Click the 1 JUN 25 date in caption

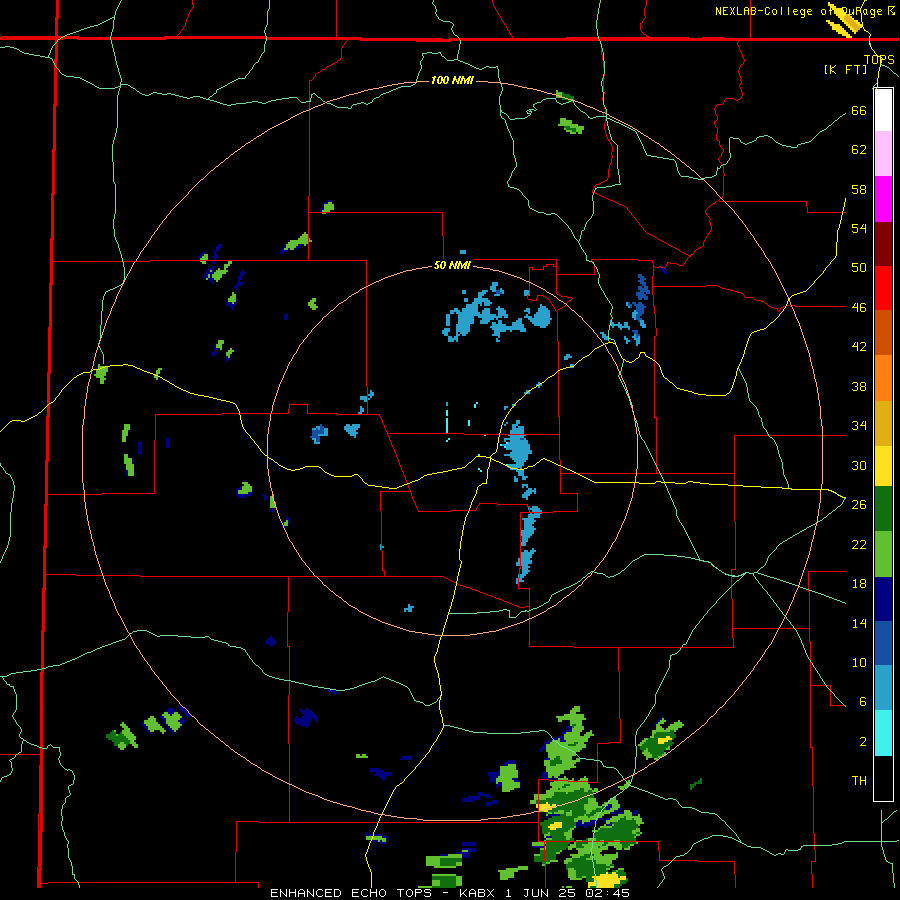tap(541, 893)
